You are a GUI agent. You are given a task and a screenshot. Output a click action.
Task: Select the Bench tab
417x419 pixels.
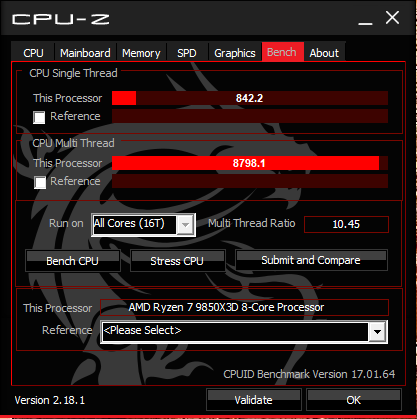(283, 52)
